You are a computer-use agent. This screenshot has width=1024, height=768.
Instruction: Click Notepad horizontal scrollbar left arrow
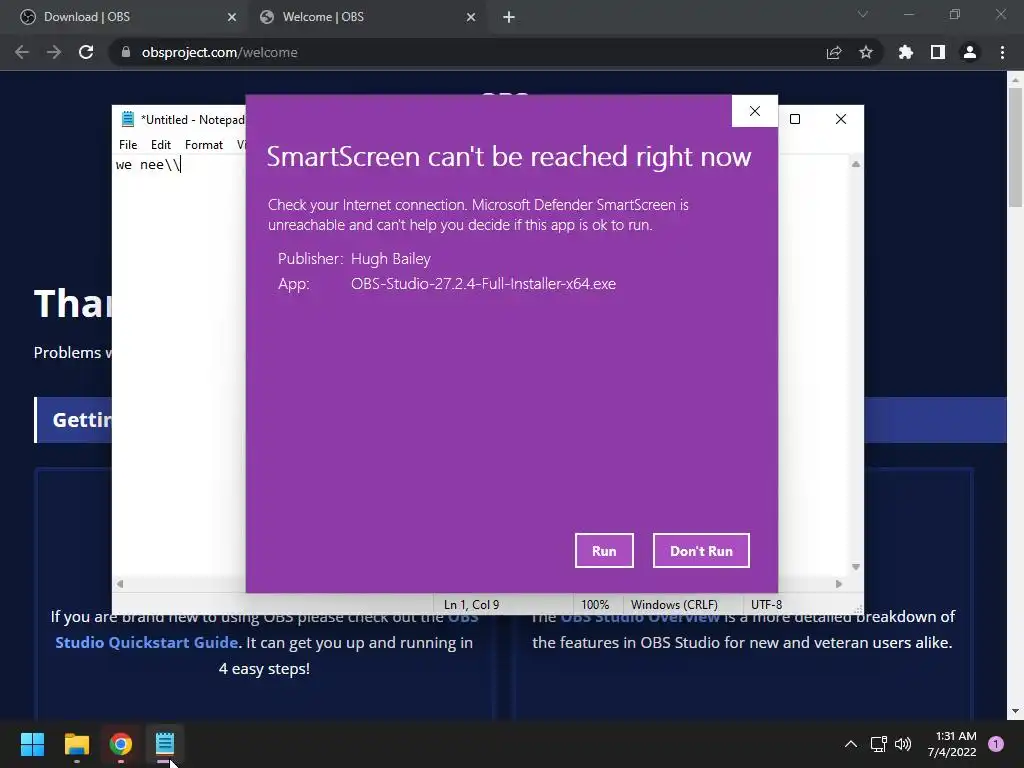tap(120, 584)
